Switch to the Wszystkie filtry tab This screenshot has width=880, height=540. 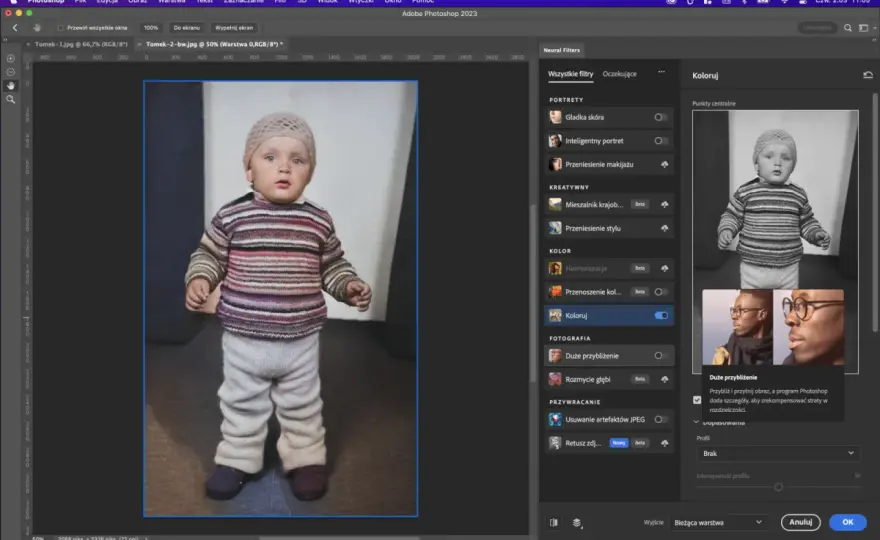[x=570, y=74]
